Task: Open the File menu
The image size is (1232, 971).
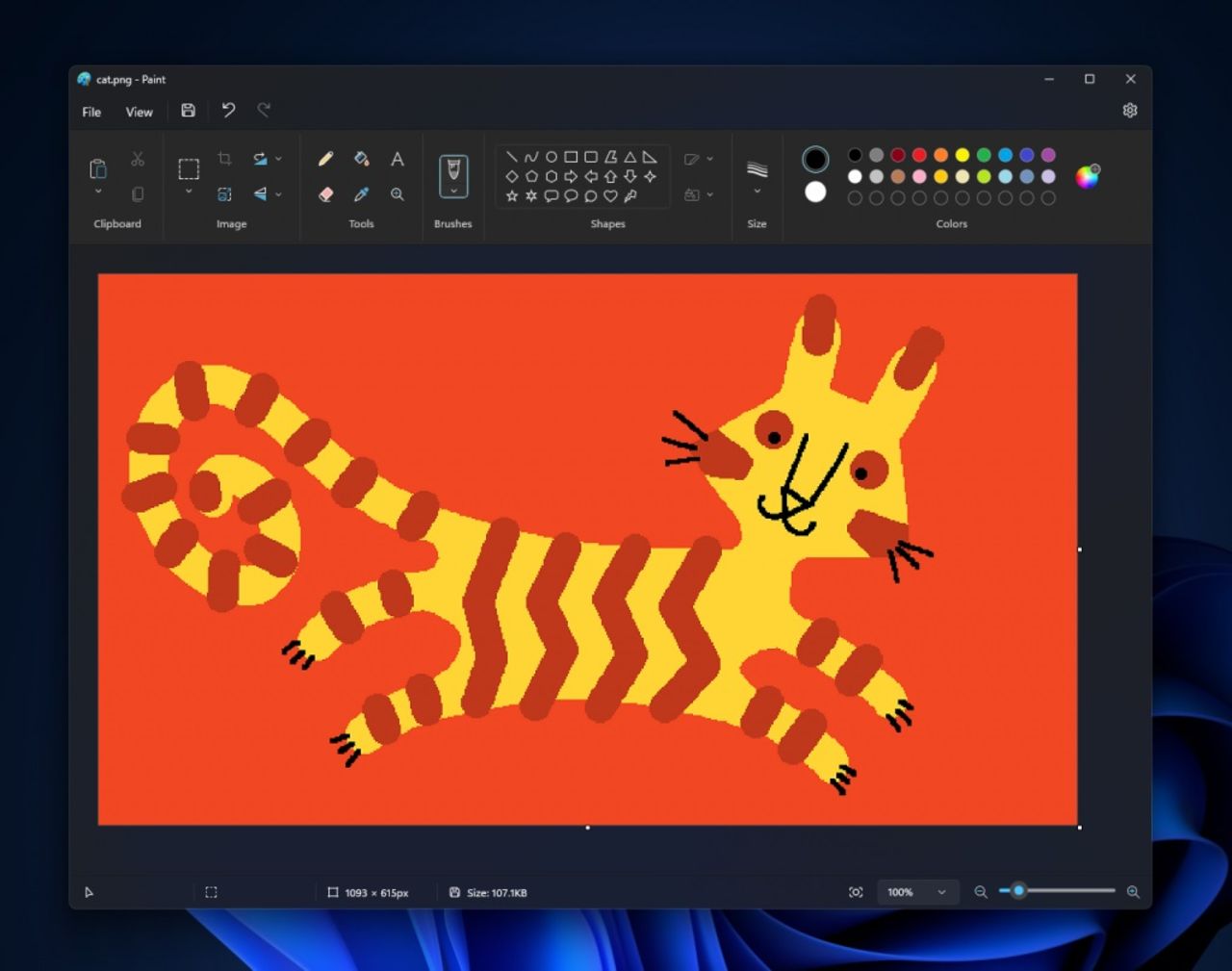Action: coord(90,112)
